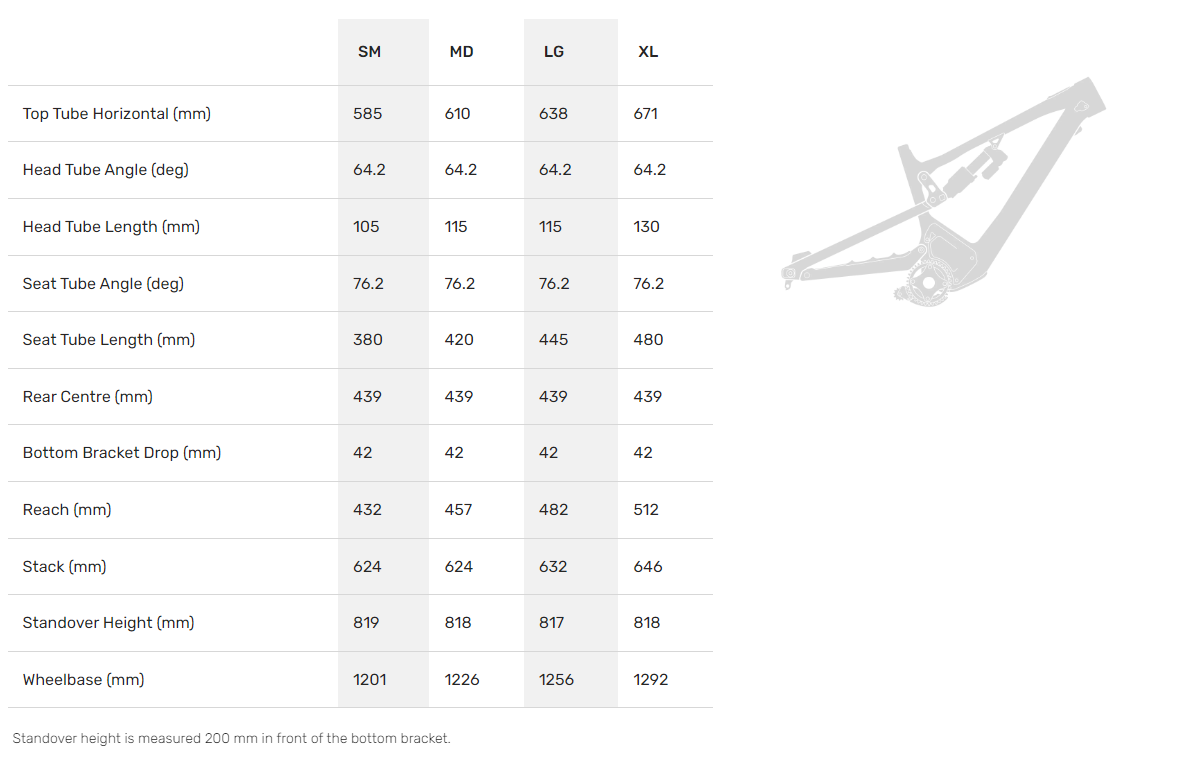Select the LG size column header
The width and height of the screenshot is (1194, 764).
(x=554, y=52)
